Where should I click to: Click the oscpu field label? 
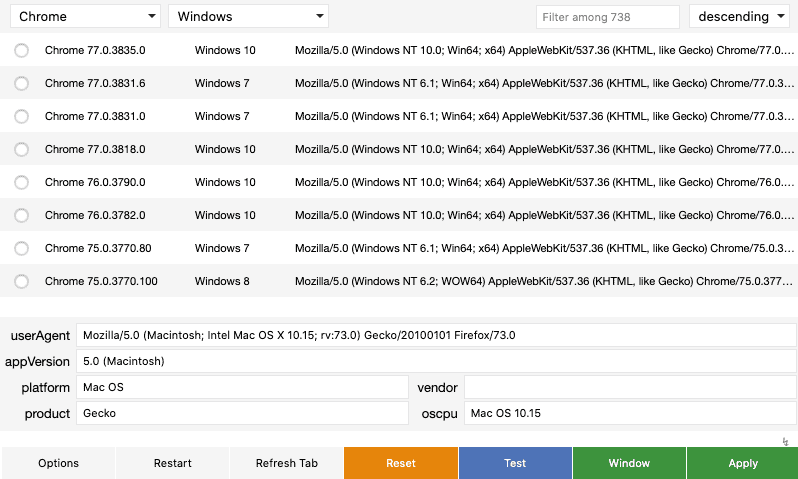(x=440, y=414)
